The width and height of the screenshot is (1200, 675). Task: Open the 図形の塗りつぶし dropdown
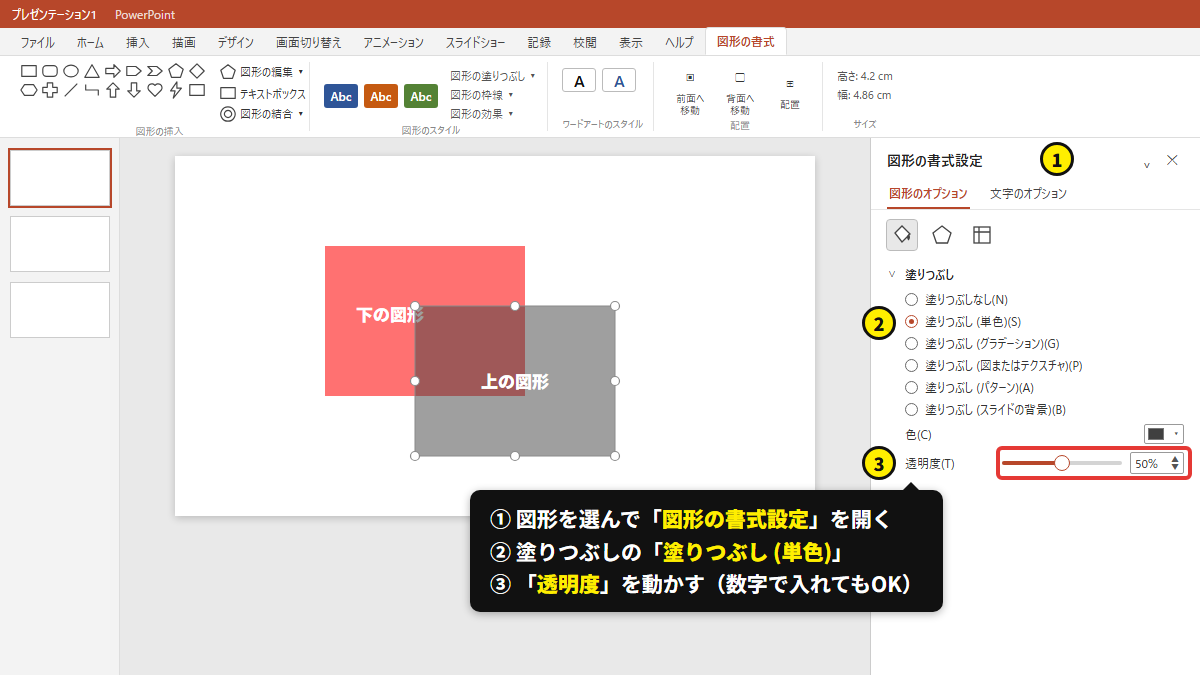(x=493, y=76)
